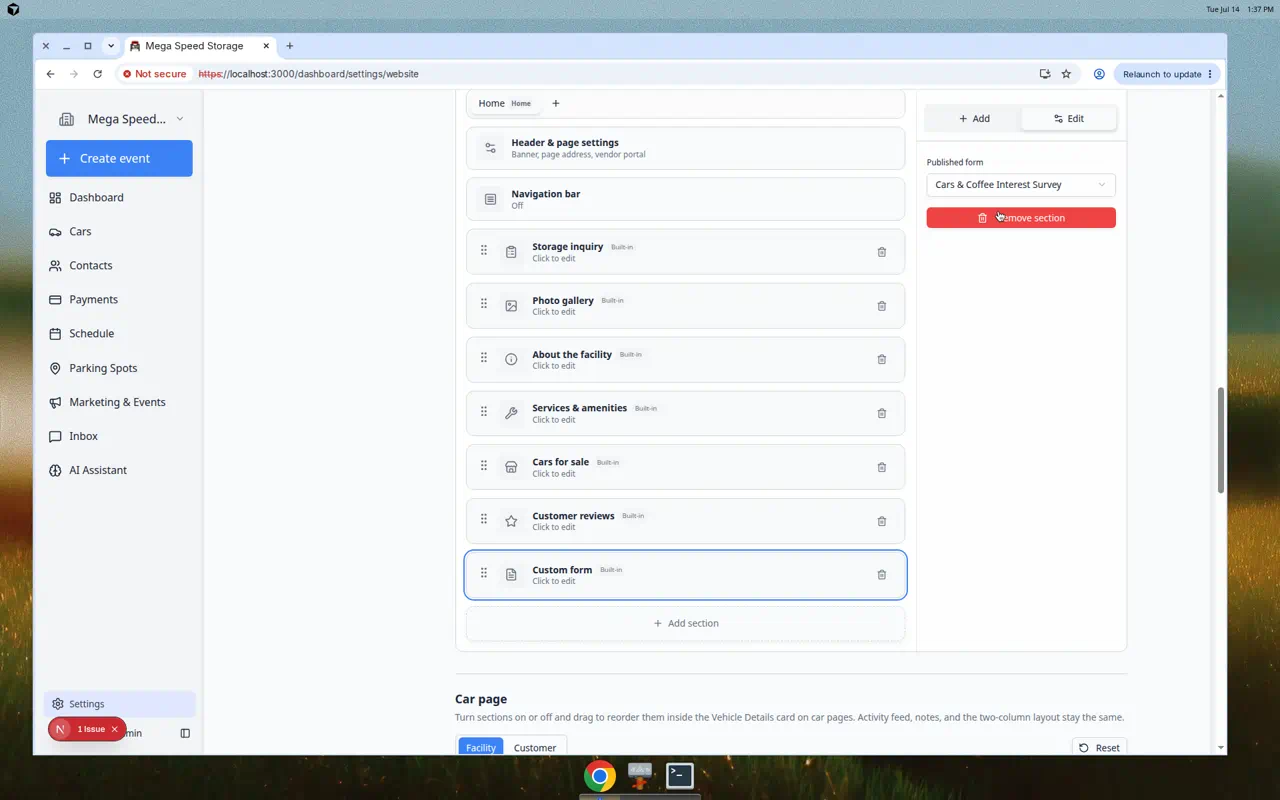
Task: Delete the Storage inquiry section via trash icon
Action: [881, 252]
